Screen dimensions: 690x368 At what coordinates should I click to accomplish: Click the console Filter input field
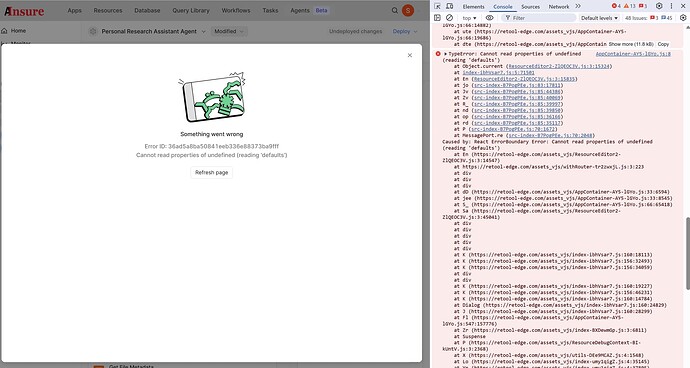coord(539,18)
